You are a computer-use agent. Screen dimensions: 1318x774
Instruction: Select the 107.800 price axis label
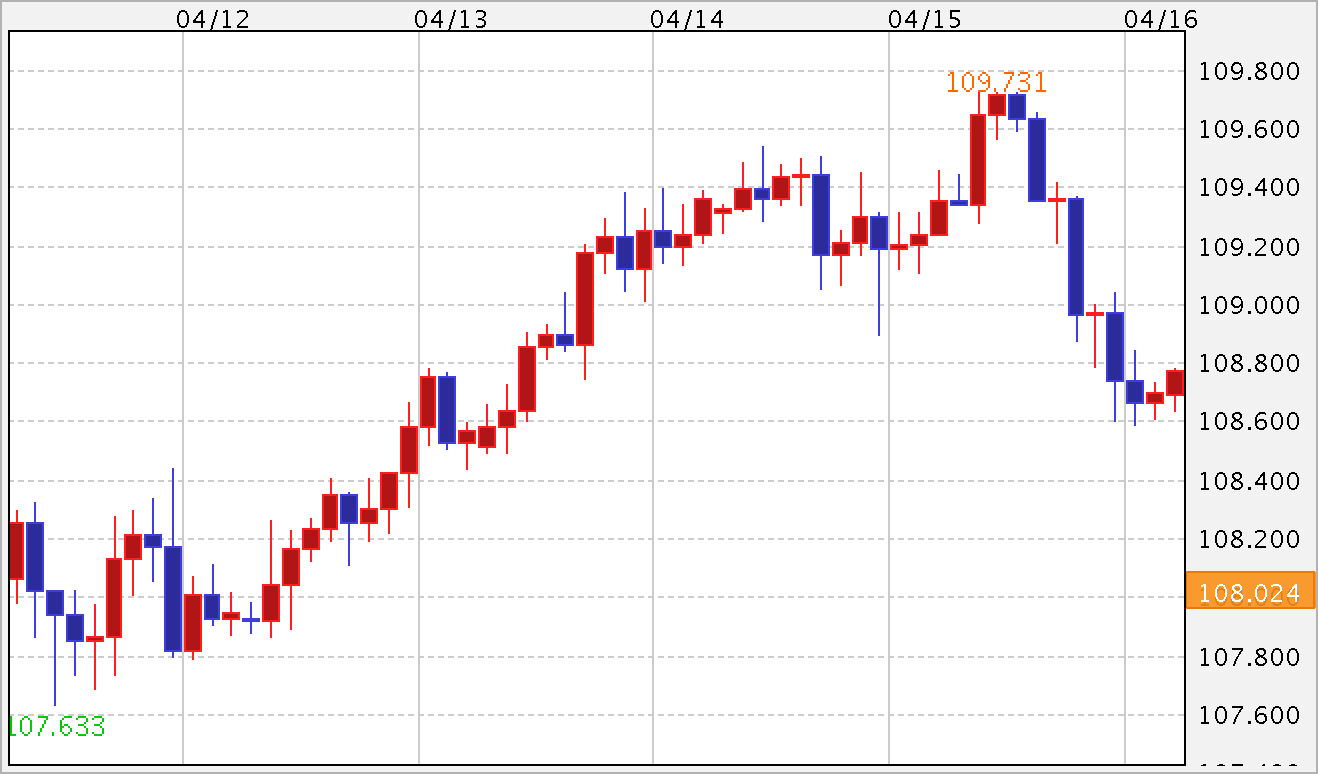pos(1249,657)
